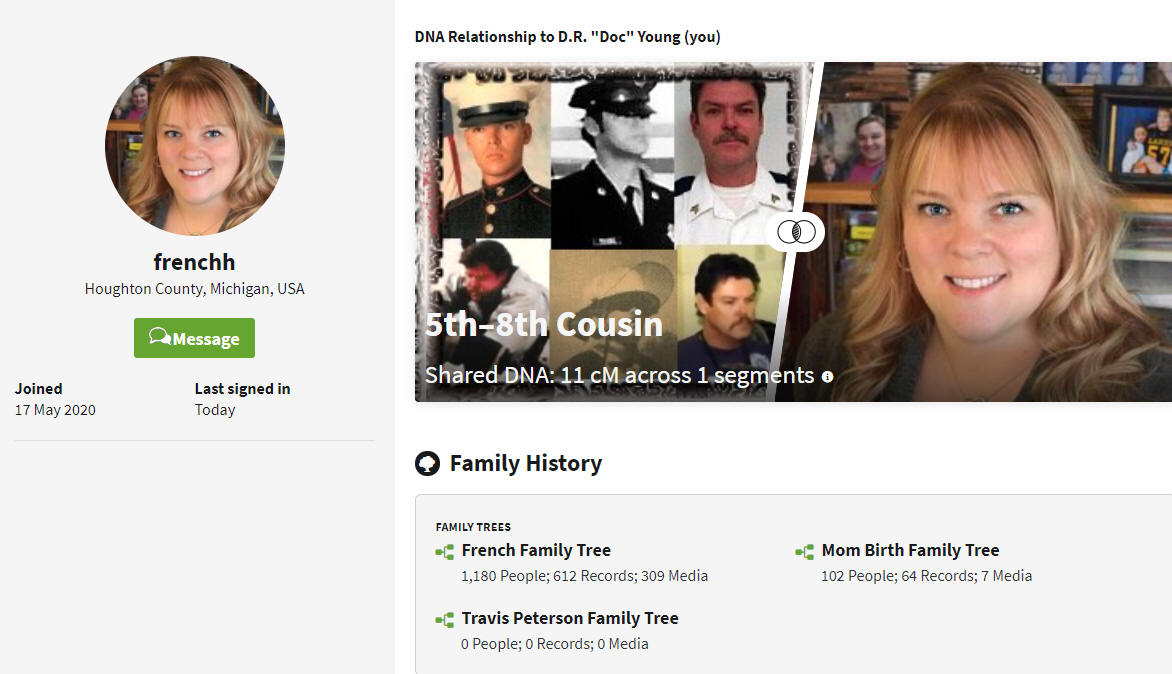Open the Mom Birth Family Tree link
This screenshot has height=674, width=1172.
point(910,550)
